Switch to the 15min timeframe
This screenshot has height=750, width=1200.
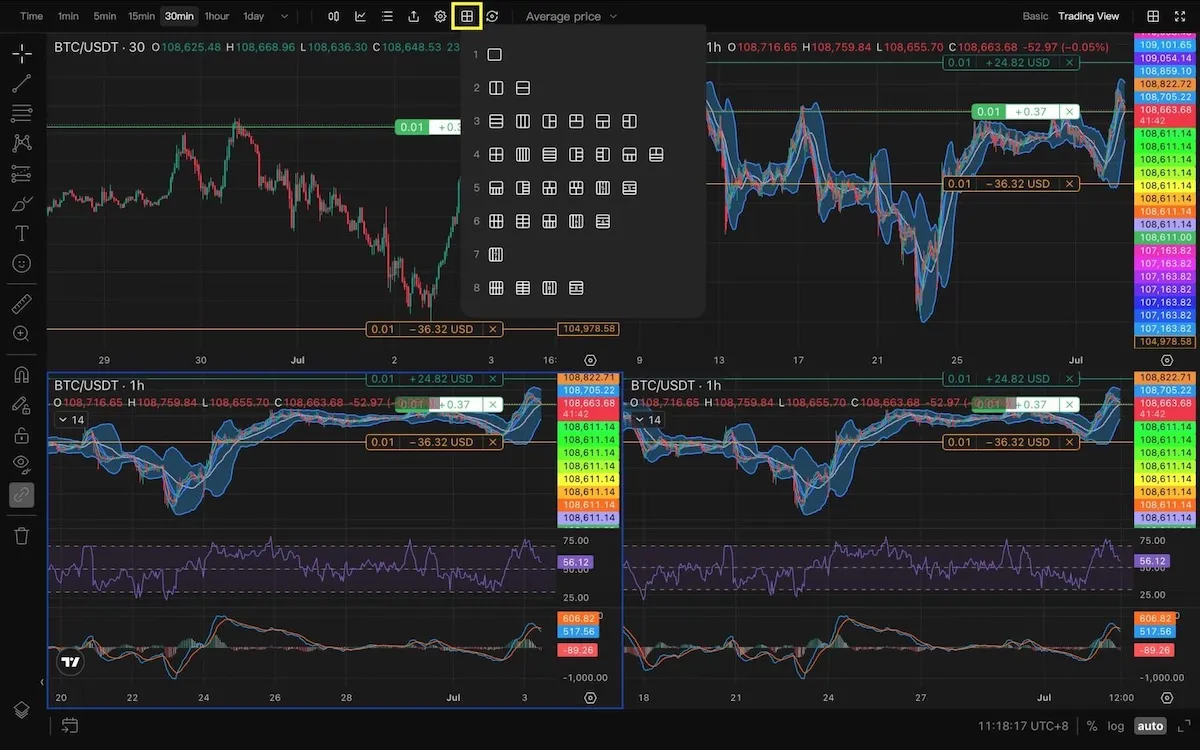pyautogui.click(x=142, y=16)
